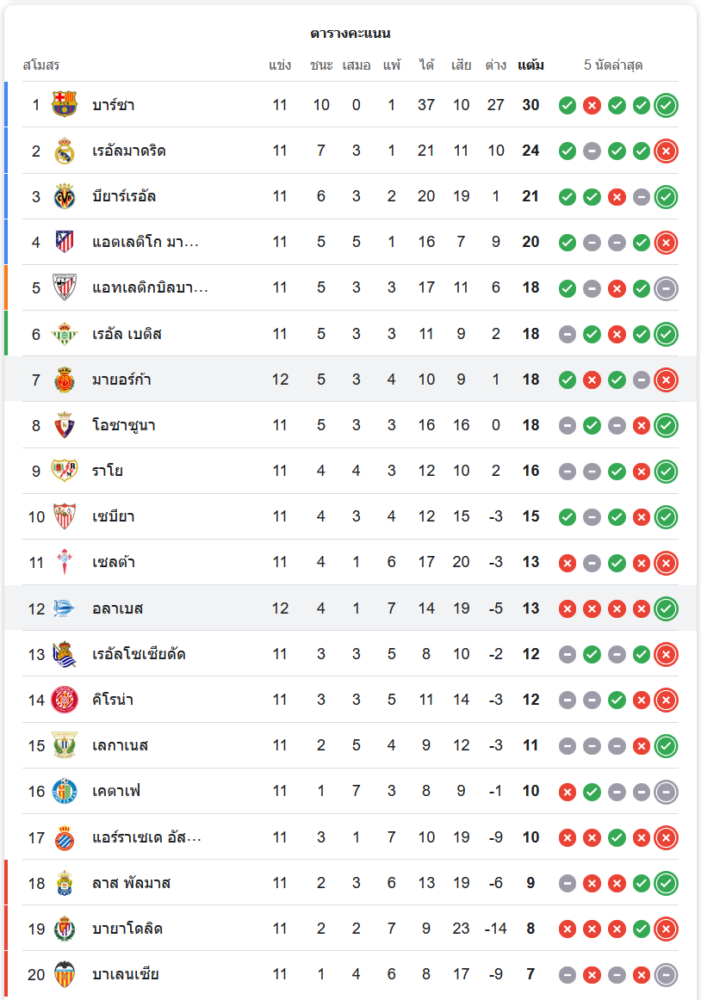Screen dimensions: 701x1000
Task: Click Alaves' latest match win indicator
Action: (666, 609)
